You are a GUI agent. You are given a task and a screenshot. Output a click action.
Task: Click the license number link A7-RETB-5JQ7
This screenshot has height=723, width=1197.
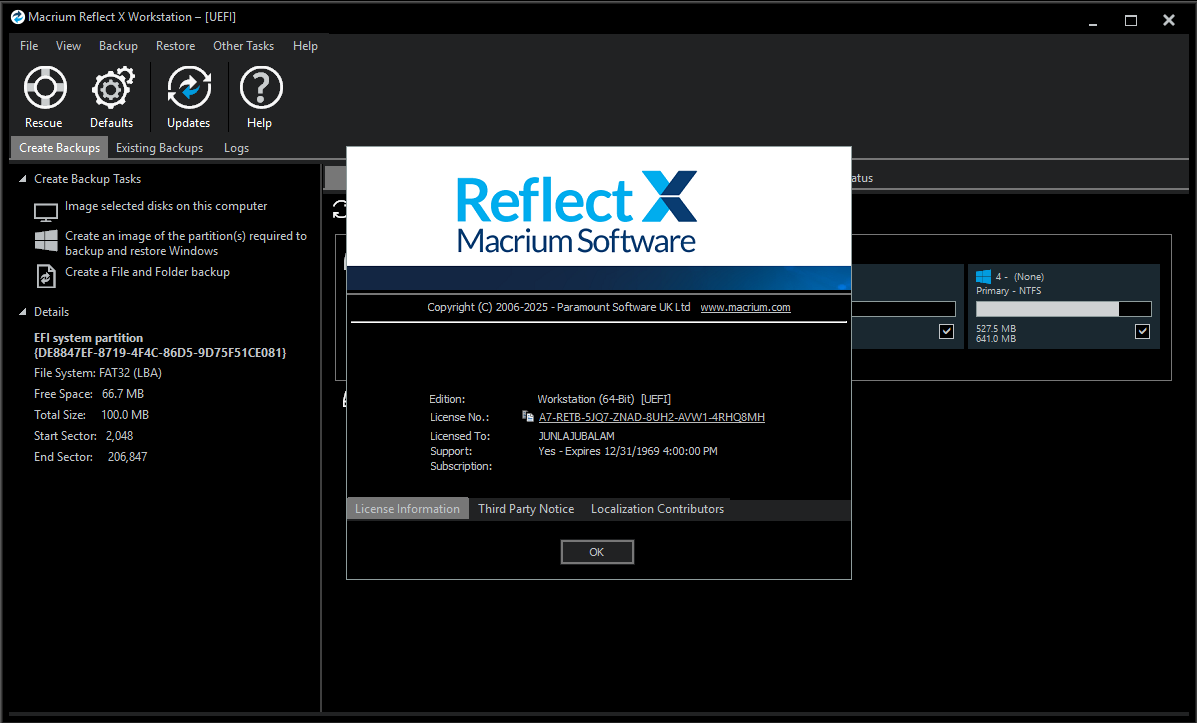(x=652, y=417)
